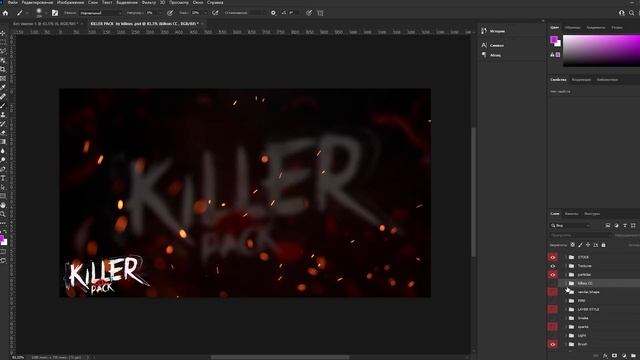
Task: Select the Crop tool
Action: [x=3, y=69]
